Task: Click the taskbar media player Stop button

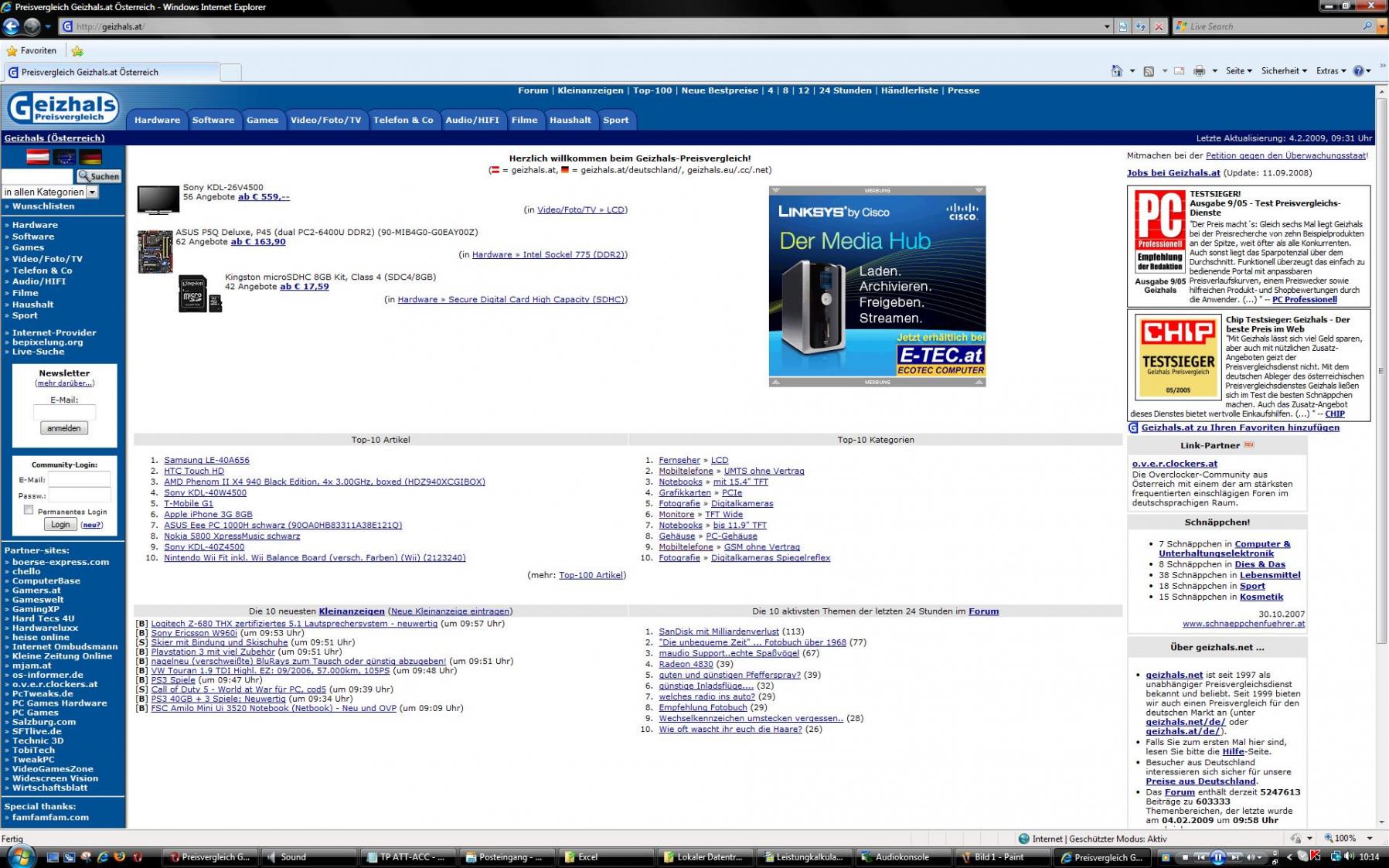Action: [1183, 857]
